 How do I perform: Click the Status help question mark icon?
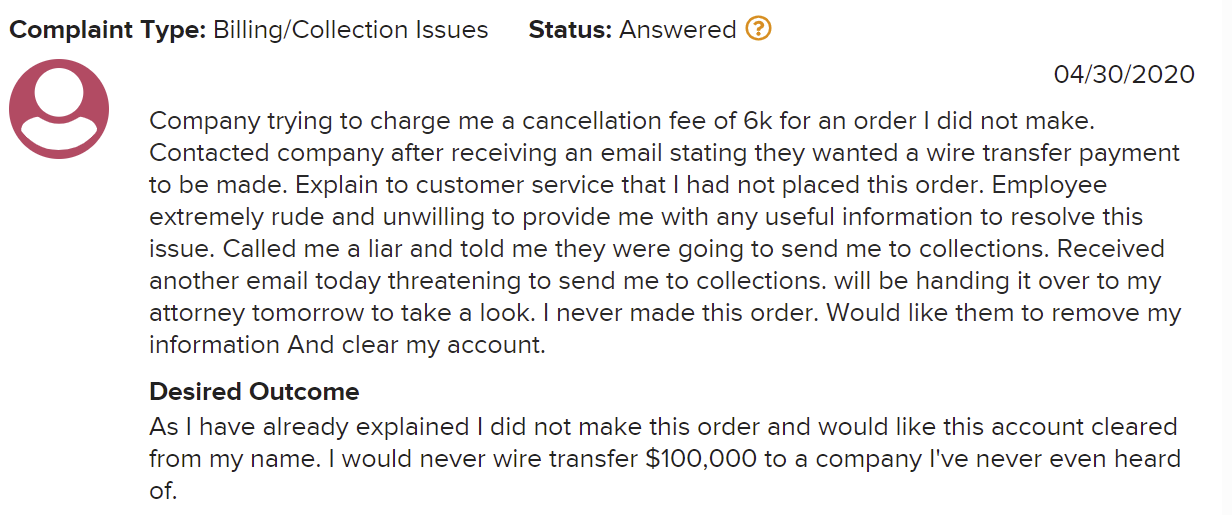(759, 30)
